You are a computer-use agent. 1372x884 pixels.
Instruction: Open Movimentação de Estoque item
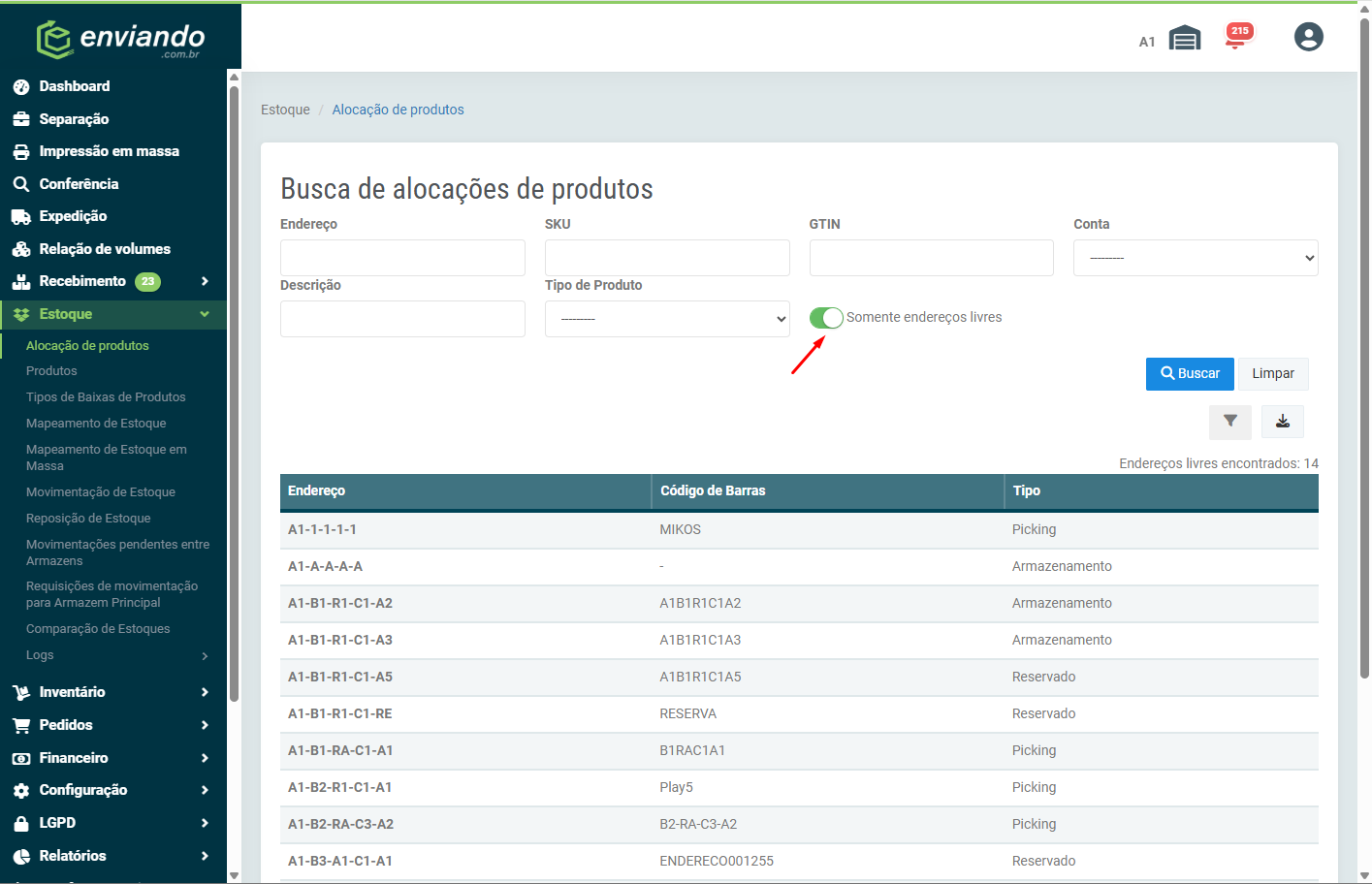point(101,492)
